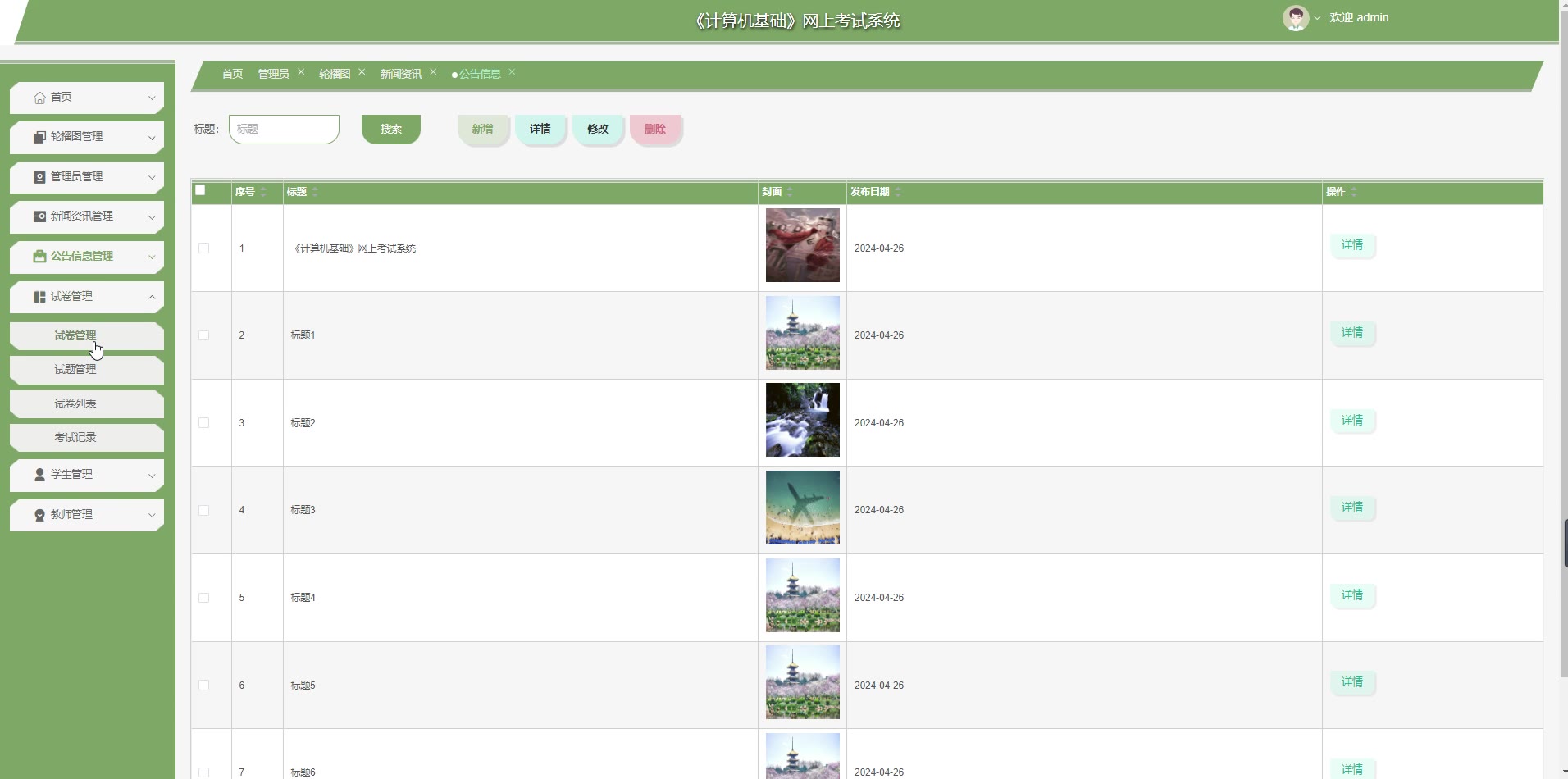Viewport: 1568px width, 779px height.
Task: Close the 管理员 tab
Action: coord(301,72)
